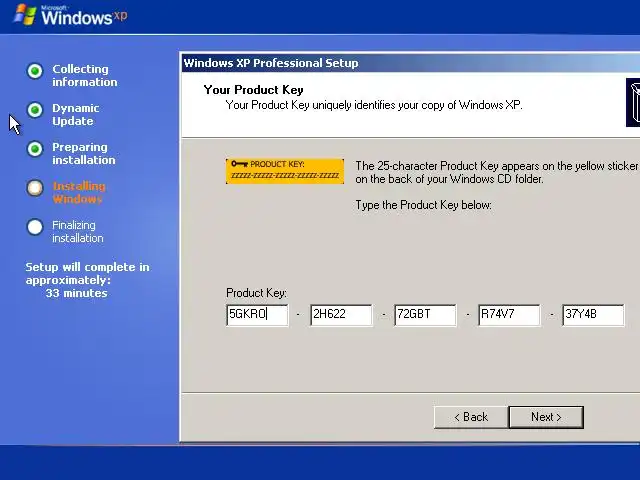Click the "Dynamic Update" label
Image resolution: width=640 pixels, height=480 pixels.
click(76, 115)
